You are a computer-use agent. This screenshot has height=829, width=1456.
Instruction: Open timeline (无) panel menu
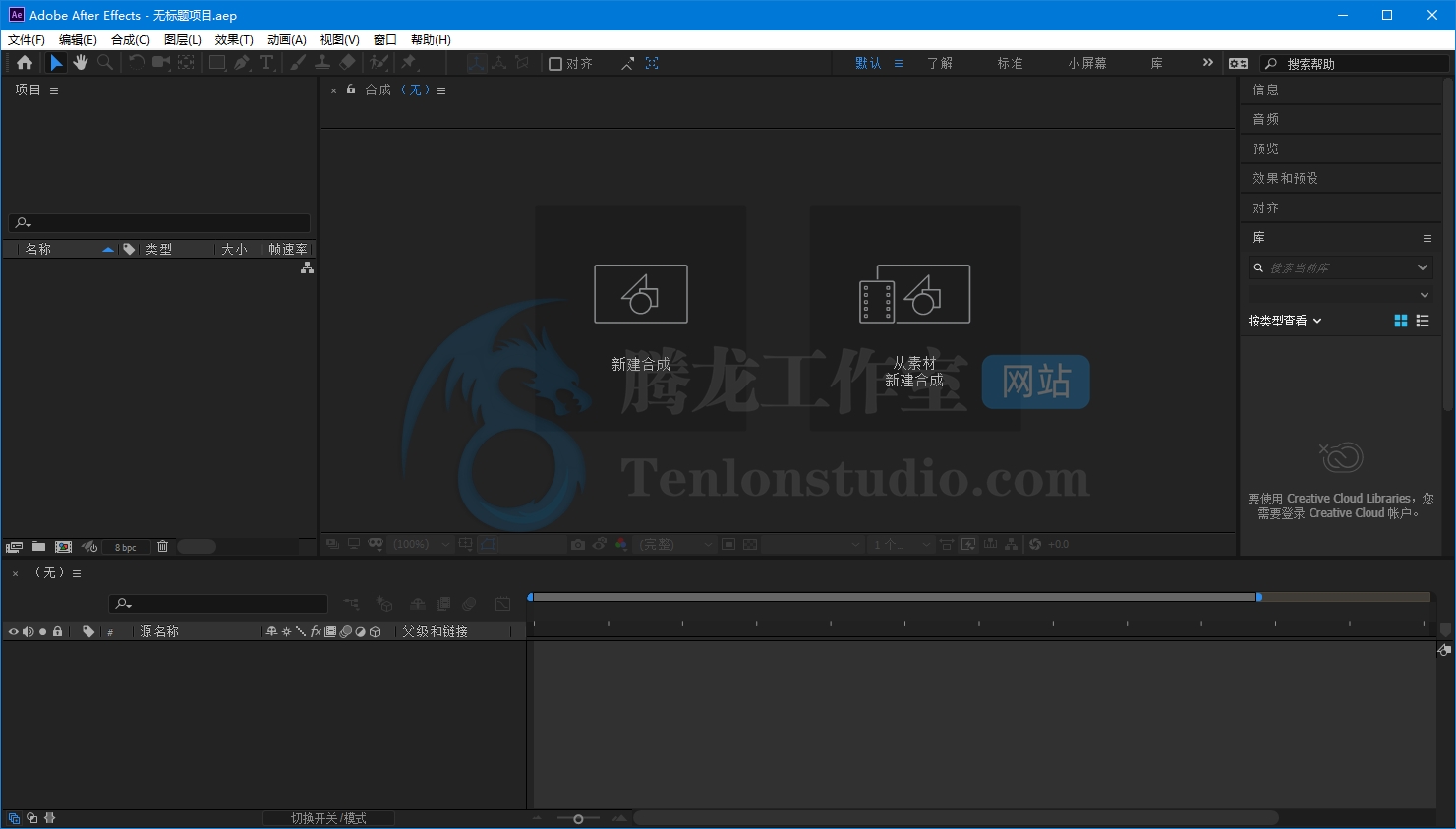(77, 573)
